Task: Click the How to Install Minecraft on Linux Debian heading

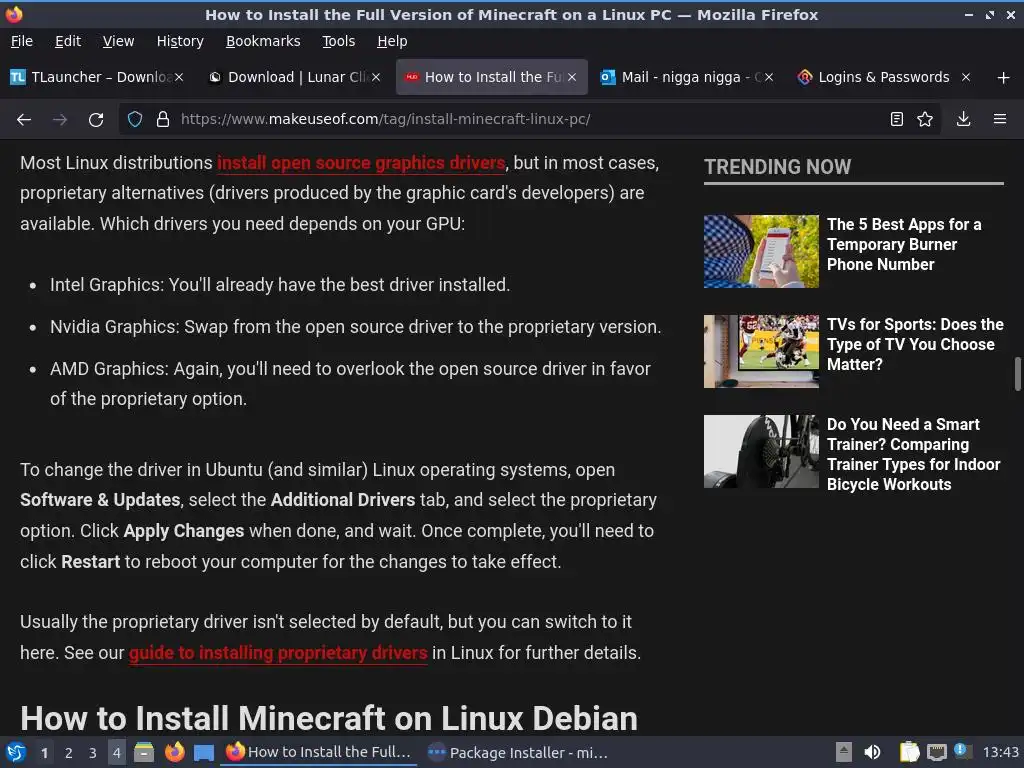Action: 328,718
